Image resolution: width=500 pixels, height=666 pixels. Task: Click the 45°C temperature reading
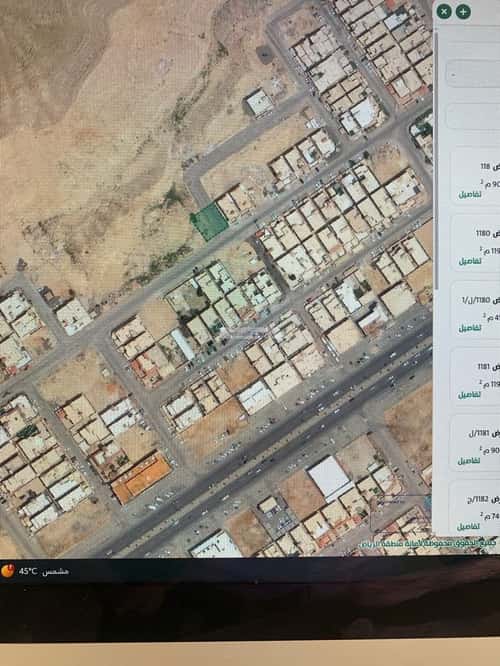[28, 571]
